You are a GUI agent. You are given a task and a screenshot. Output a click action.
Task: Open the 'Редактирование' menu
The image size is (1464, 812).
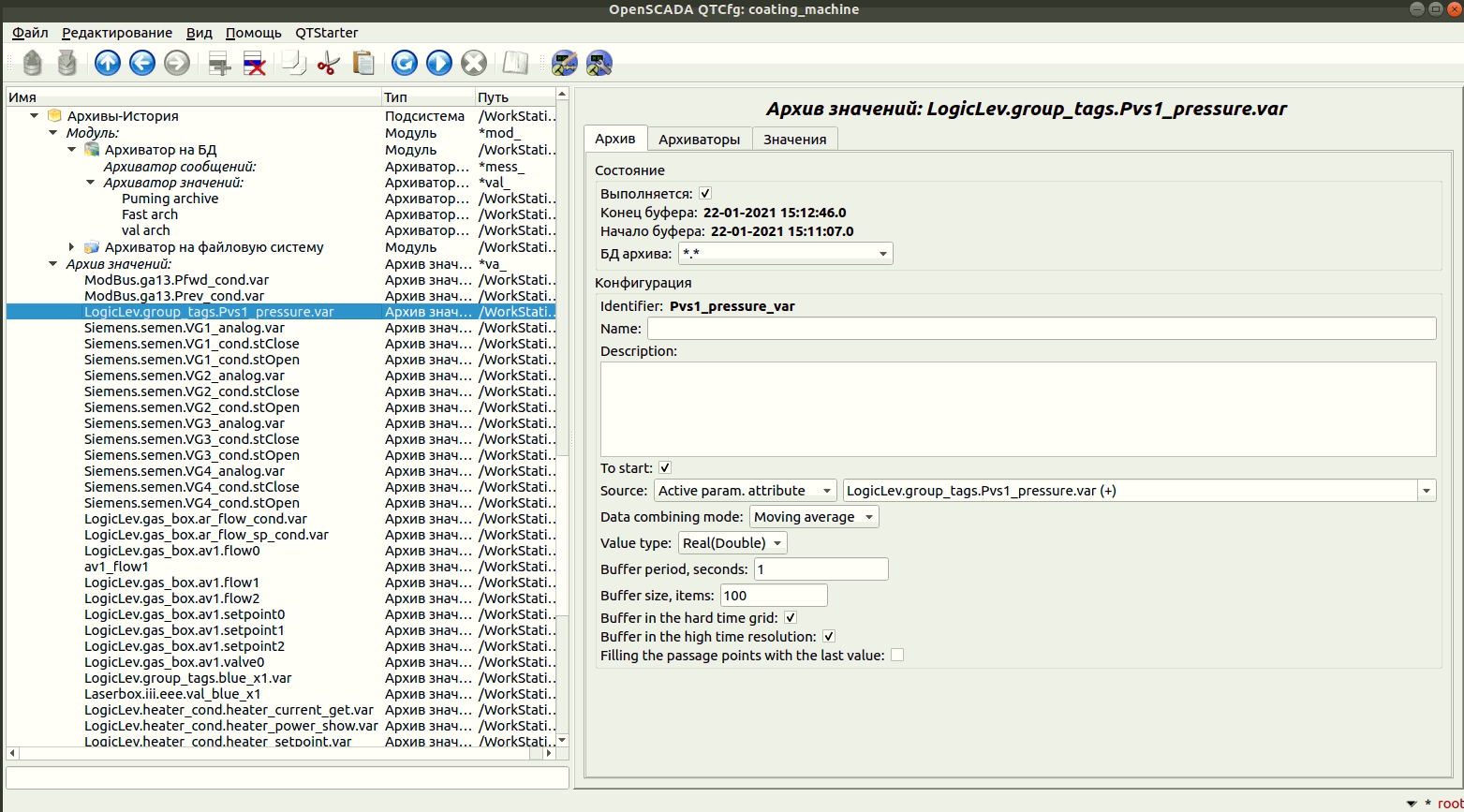click(117, 33)
